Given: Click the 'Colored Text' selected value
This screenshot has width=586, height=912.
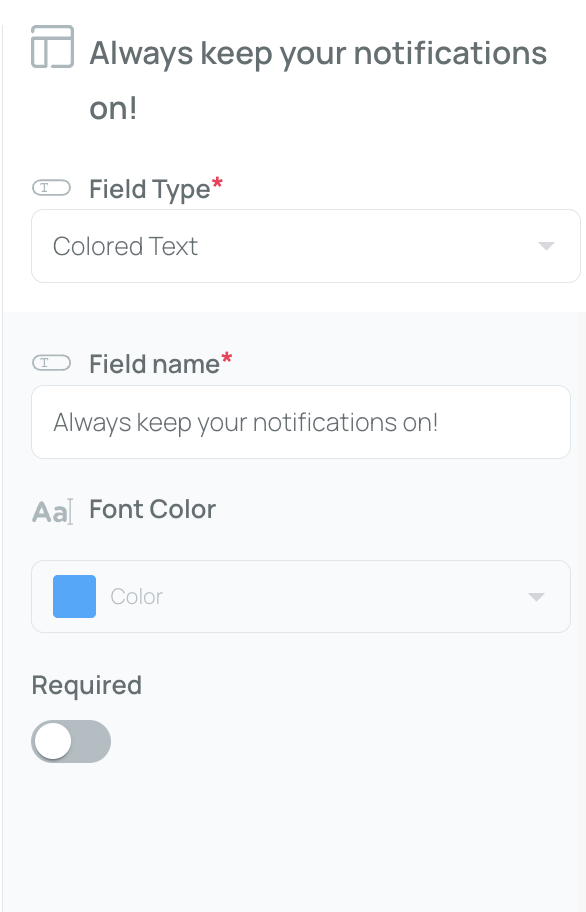Looking at the screenshot, I should [126, 247].
